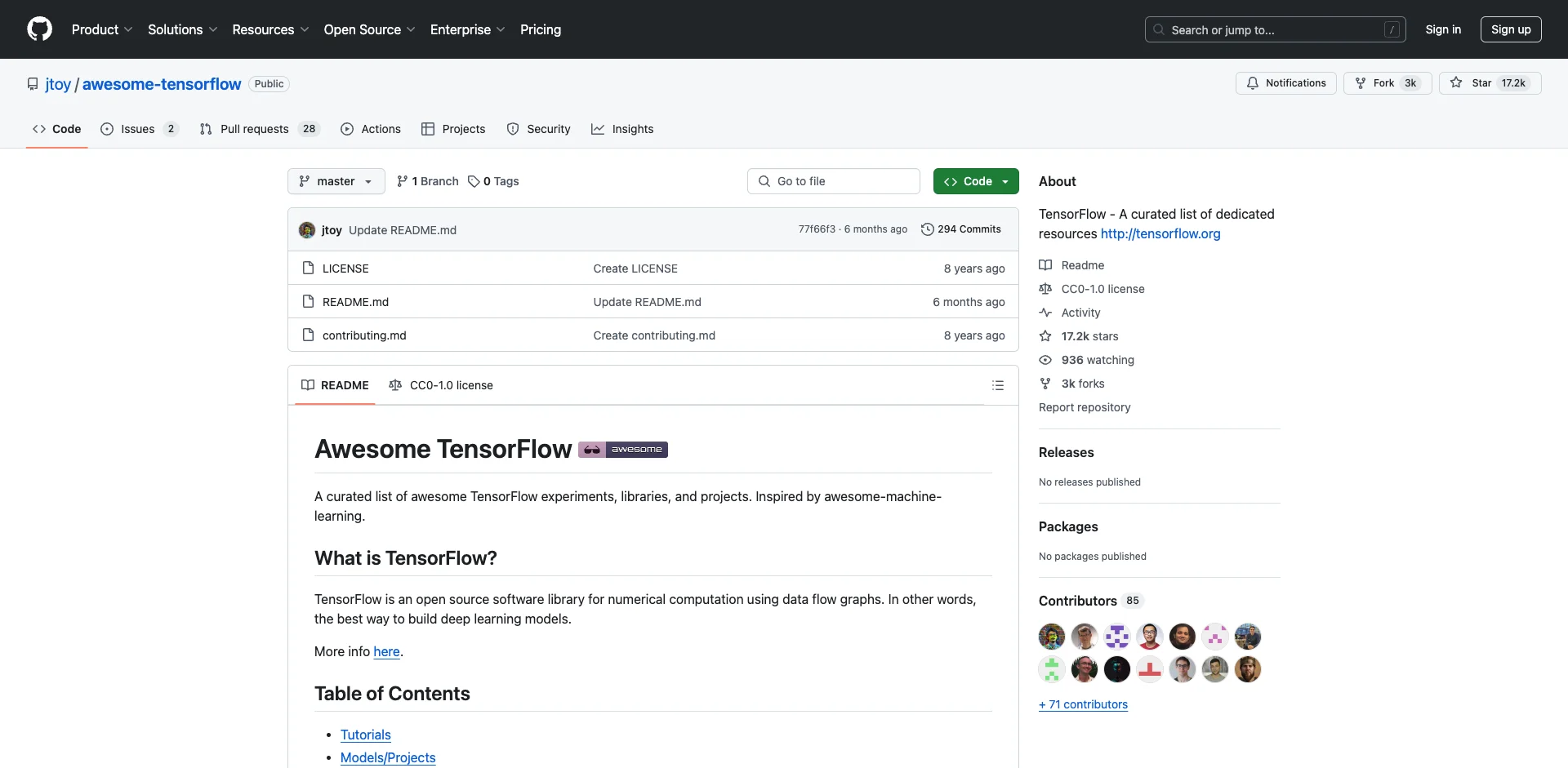Show the + 71 contributors link
This screenshot has height=768, width=1568.
1083,704
